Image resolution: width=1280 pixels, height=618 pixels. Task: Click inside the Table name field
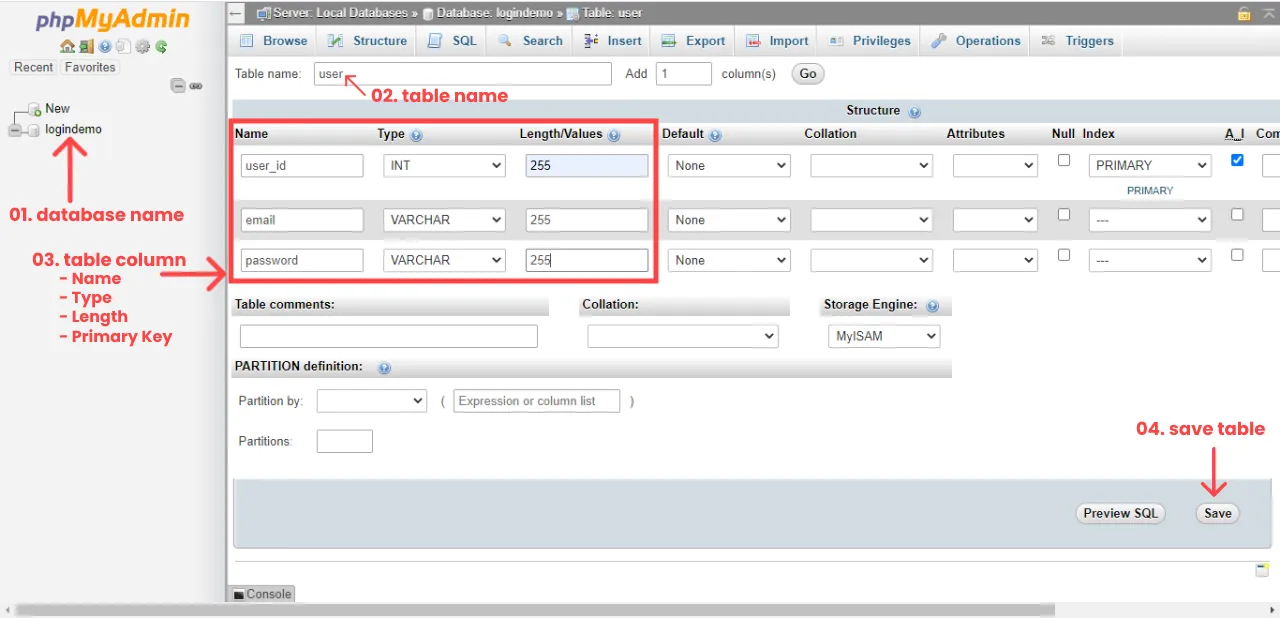[x=462, y=73]
